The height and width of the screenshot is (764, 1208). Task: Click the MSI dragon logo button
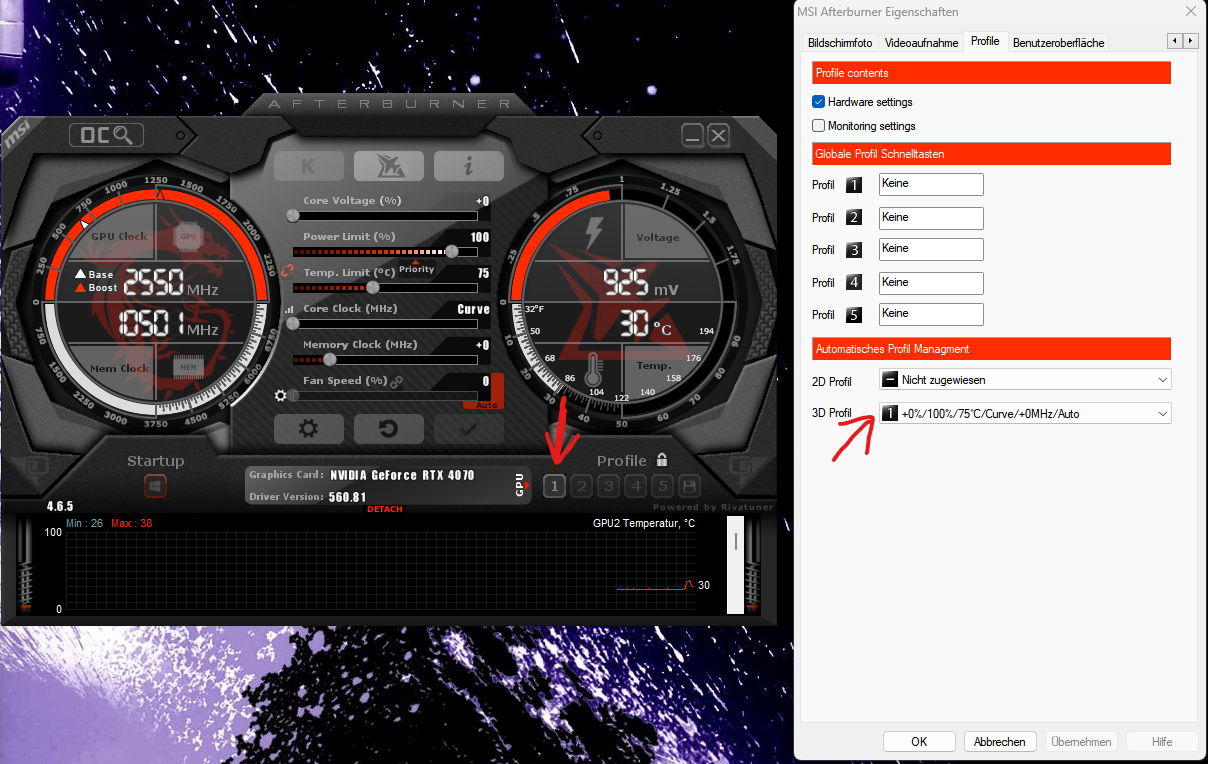[x=388, y=166]
